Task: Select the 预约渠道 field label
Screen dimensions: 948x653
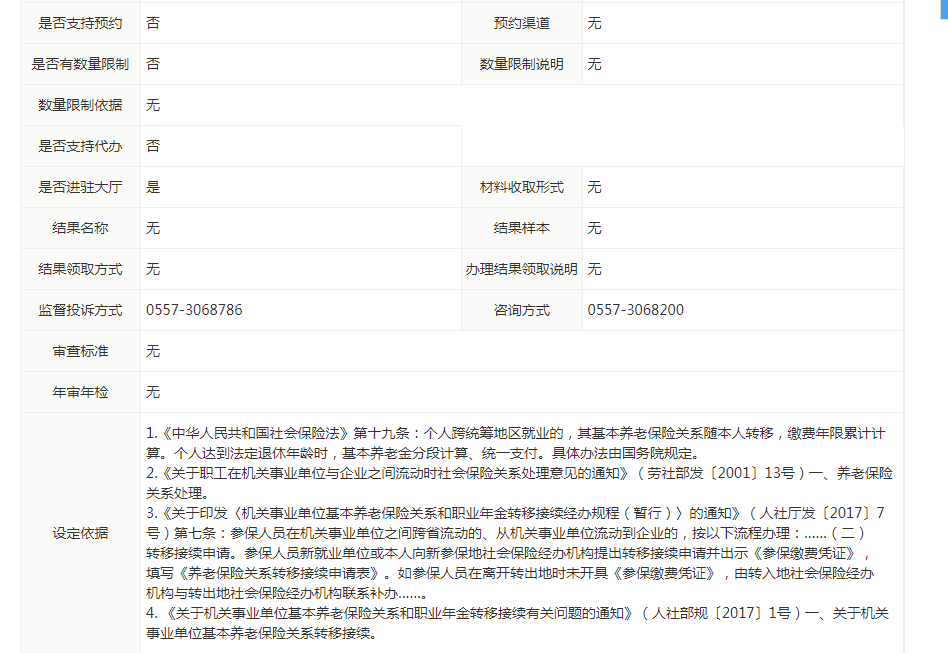Action: tap(521, 23)
